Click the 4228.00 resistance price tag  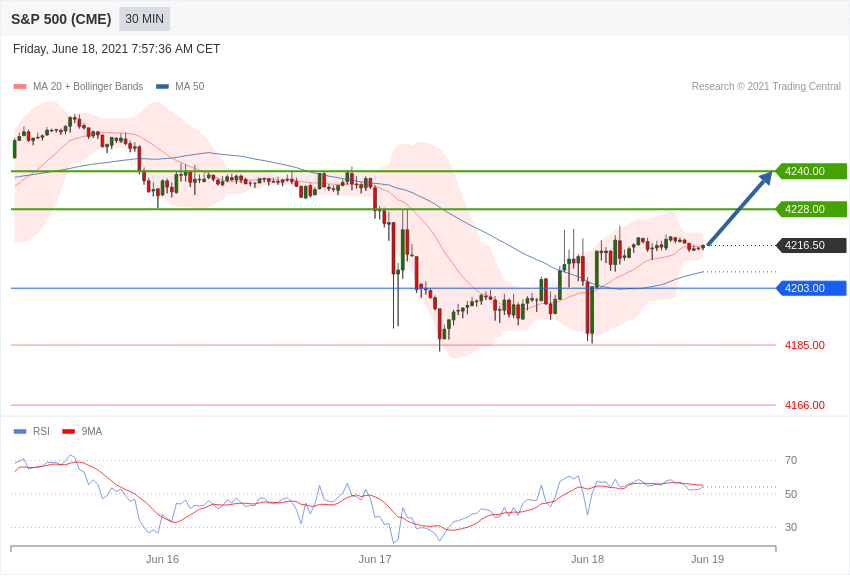pyautogui.click(x=811, y=209)
